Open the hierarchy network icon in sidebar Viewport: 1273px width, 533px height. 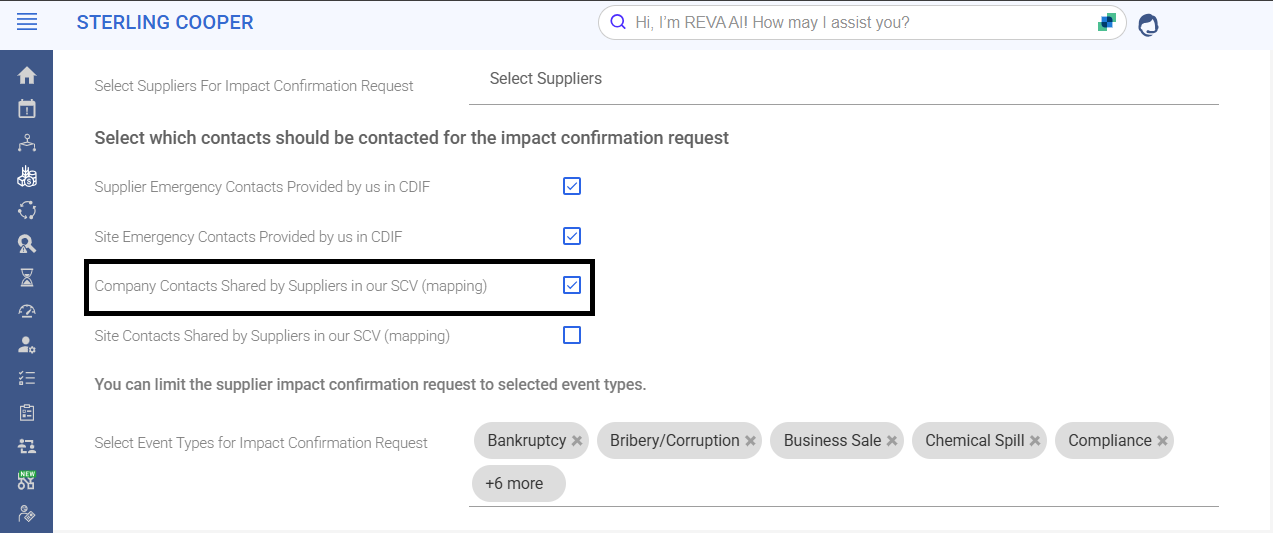[x=27, y=143]
